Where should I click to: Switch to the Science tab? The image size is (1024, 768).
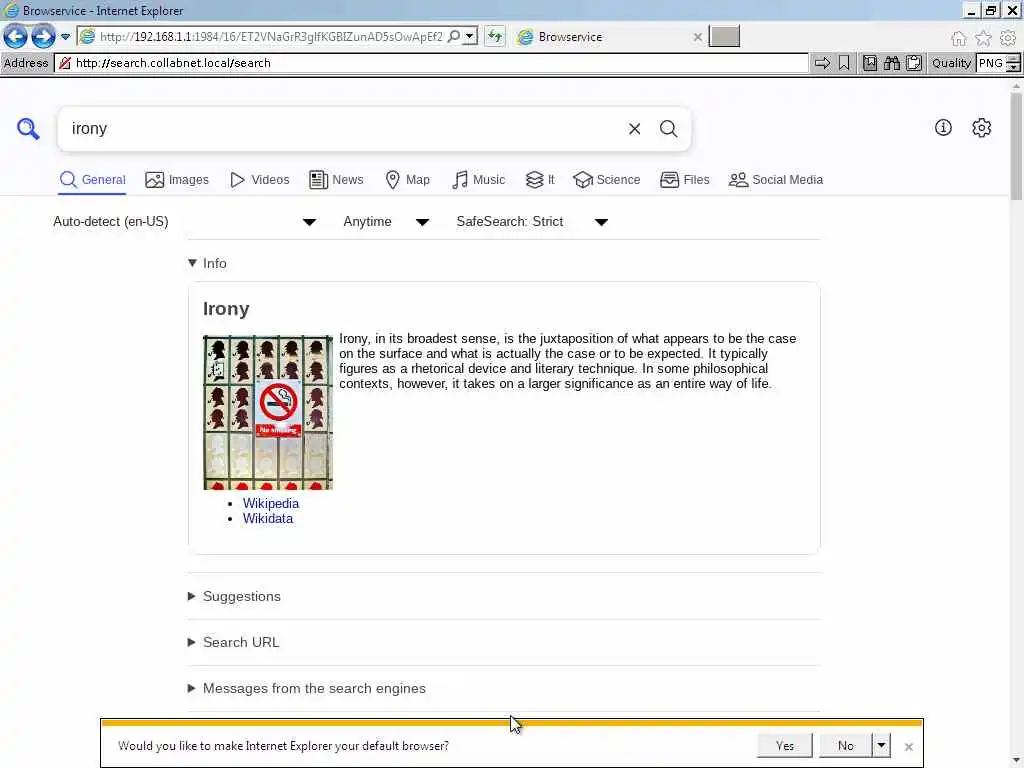(x=606, y=180)
